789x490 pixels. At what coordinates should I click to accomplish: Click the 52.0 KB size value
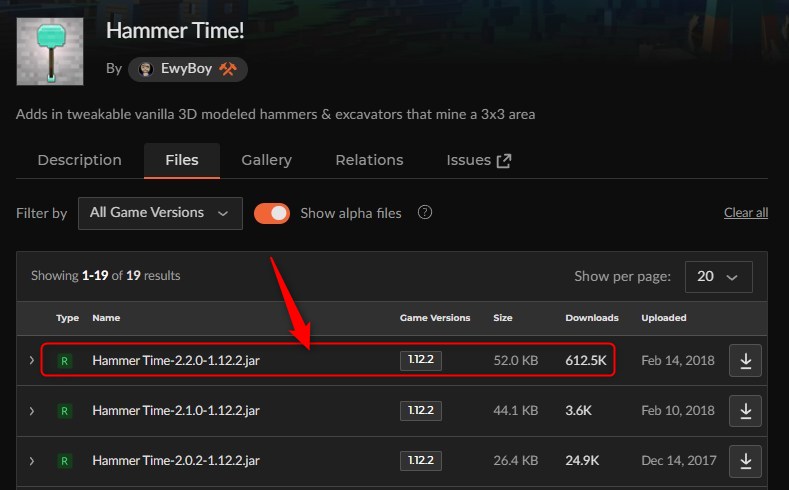tap(516, 360)
